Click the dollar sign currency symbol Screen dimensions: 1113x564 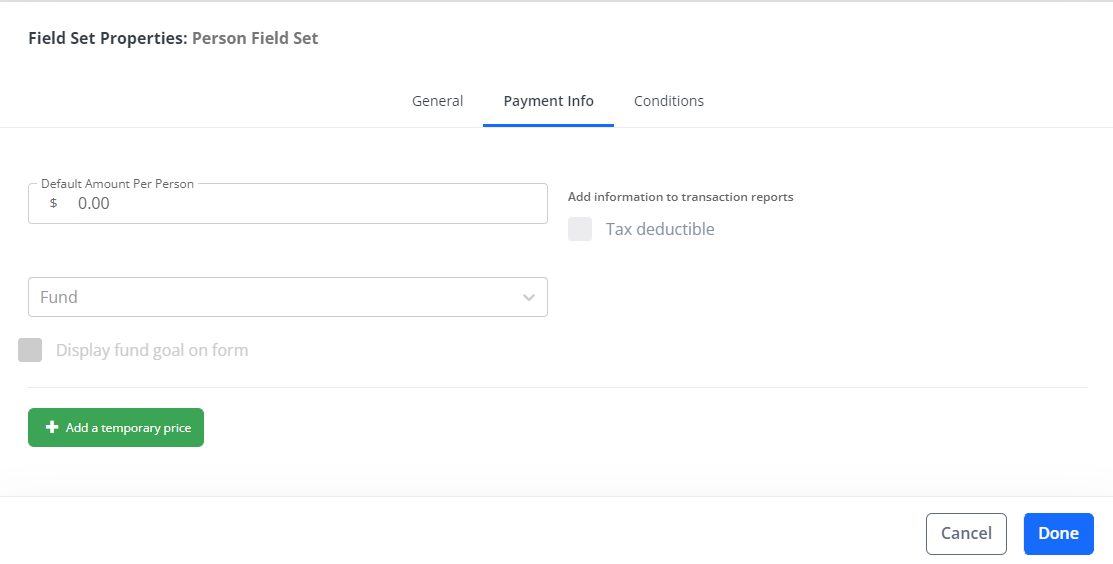[53, 204]
